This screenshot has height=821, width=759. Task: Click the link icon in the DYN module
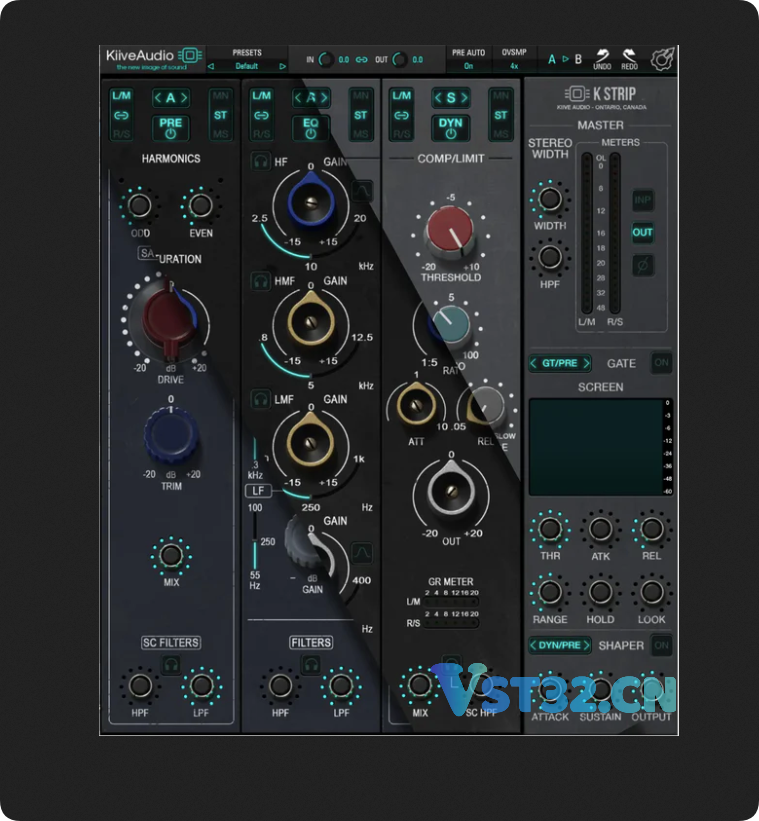tap(401, 116)
